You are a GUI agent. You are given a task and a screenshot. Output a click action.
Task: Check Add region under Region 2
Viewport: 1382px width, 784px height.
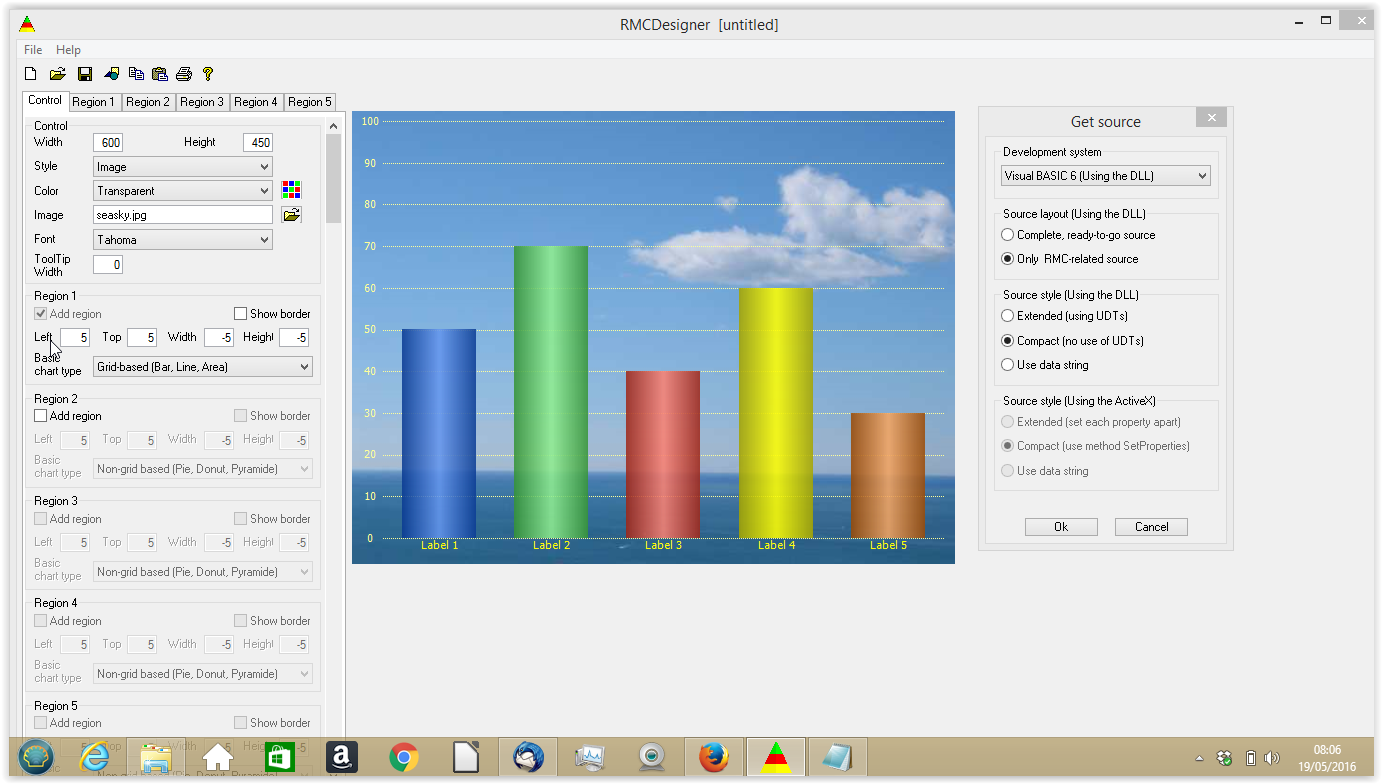click(x=41, y=416)
